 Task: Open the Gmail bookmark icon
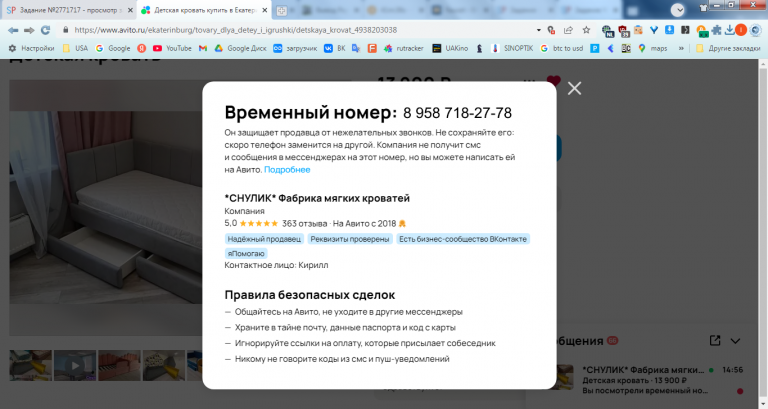pyautogui.click(x=203, y=48)
